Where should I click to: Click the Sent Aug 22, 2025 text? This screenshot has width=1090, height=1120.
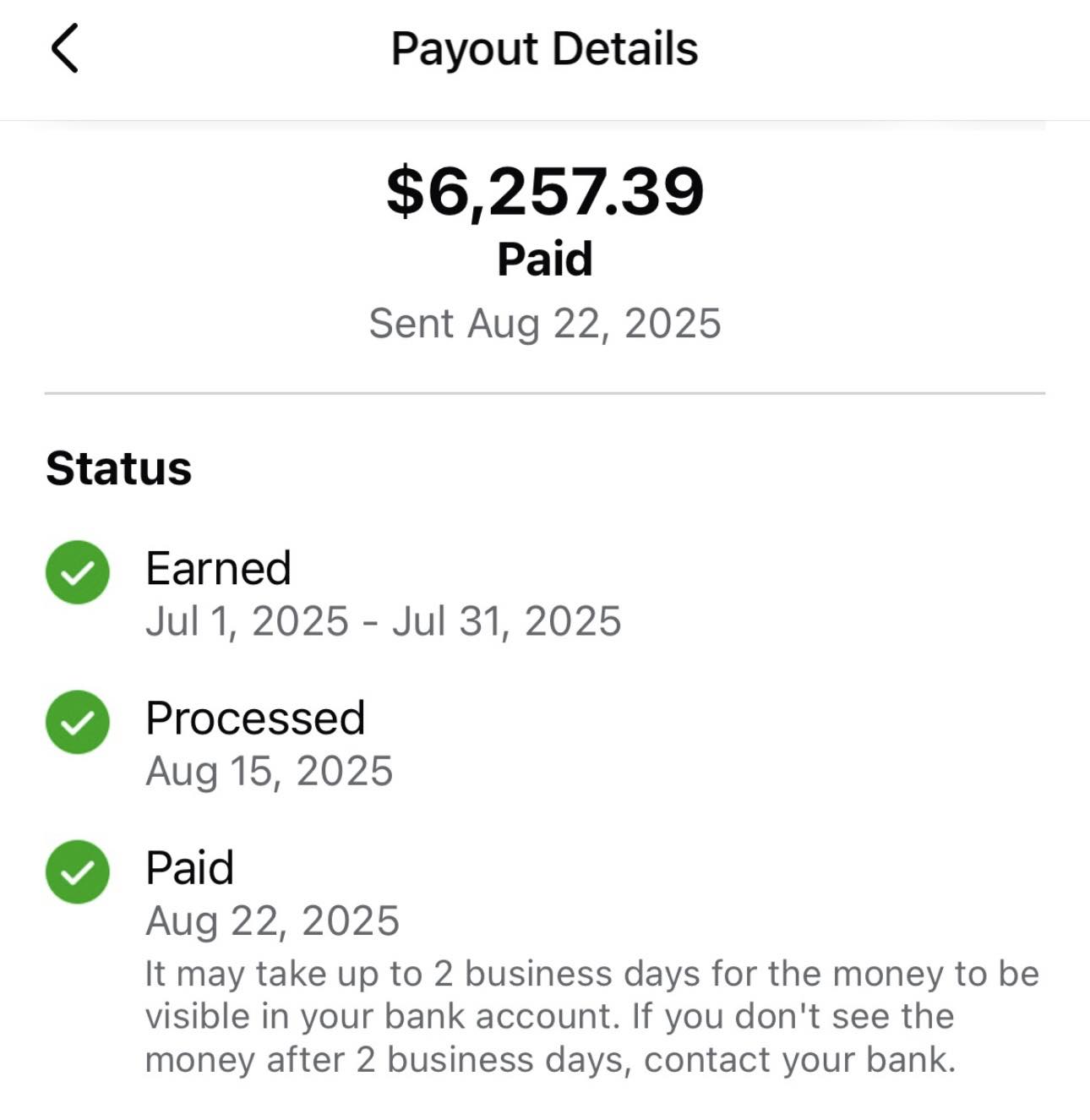[544, 324]
